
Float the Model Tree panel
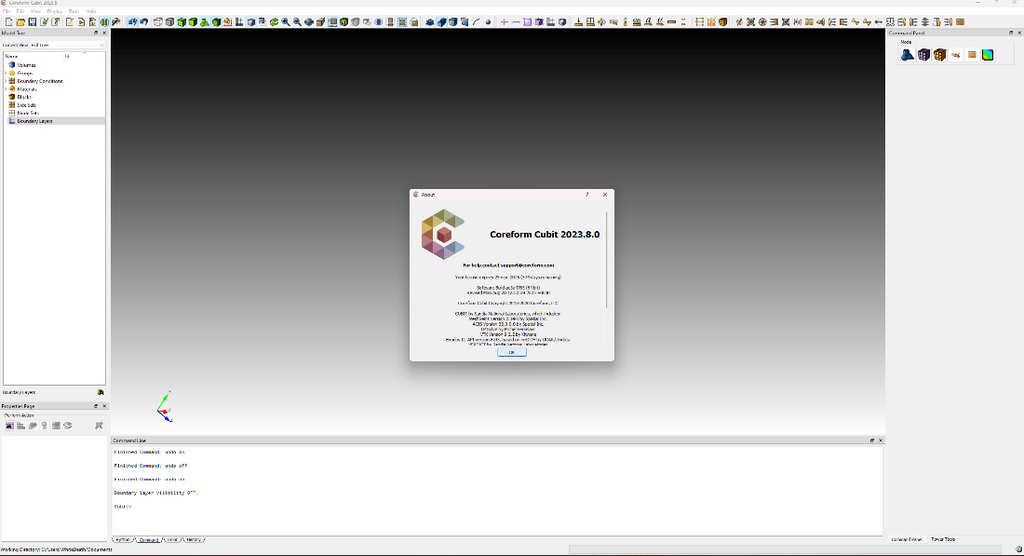click(96, 33)
